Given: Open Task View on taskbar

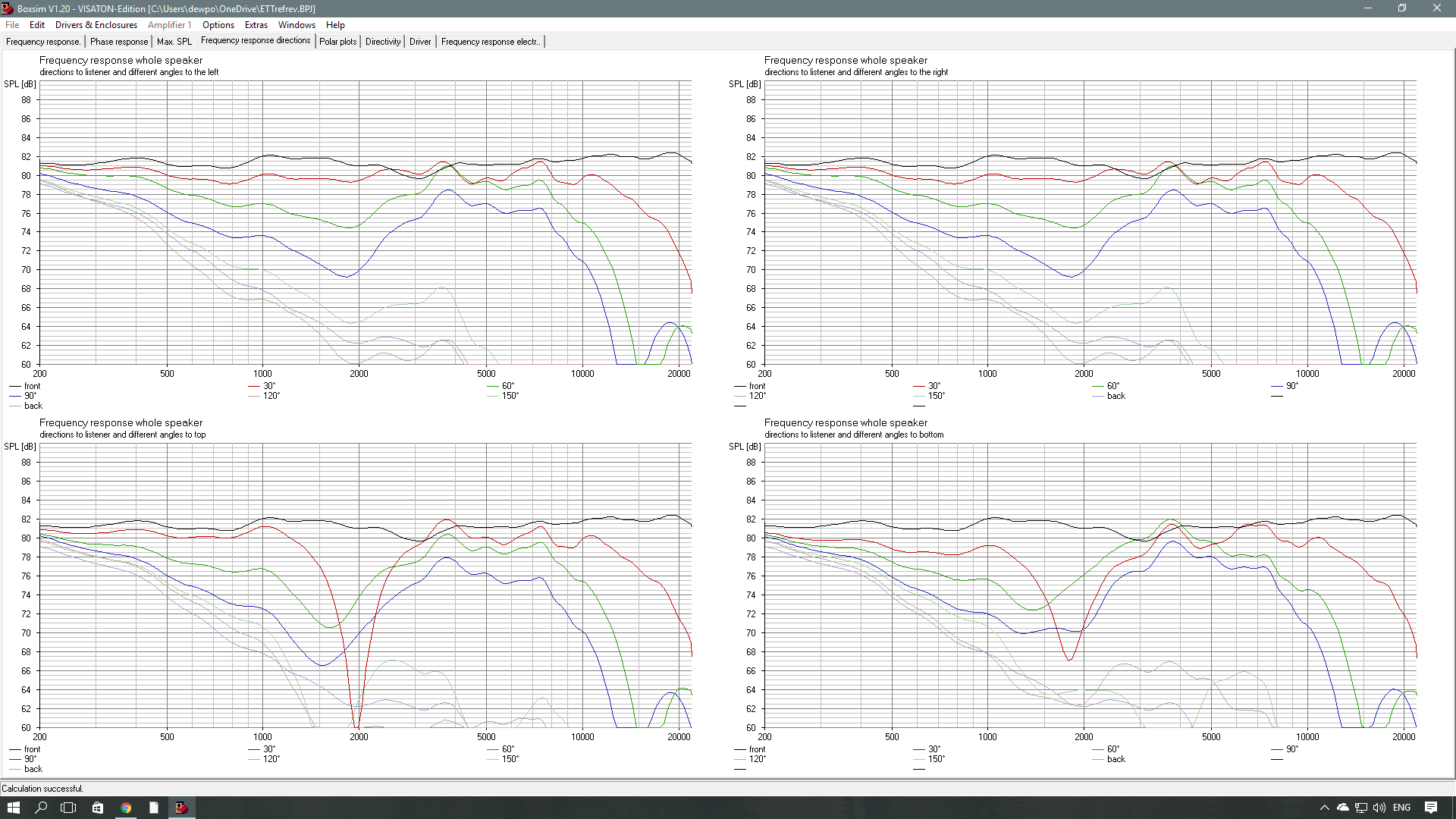Looking at the screenshot, I should click(x=68, y=808).
